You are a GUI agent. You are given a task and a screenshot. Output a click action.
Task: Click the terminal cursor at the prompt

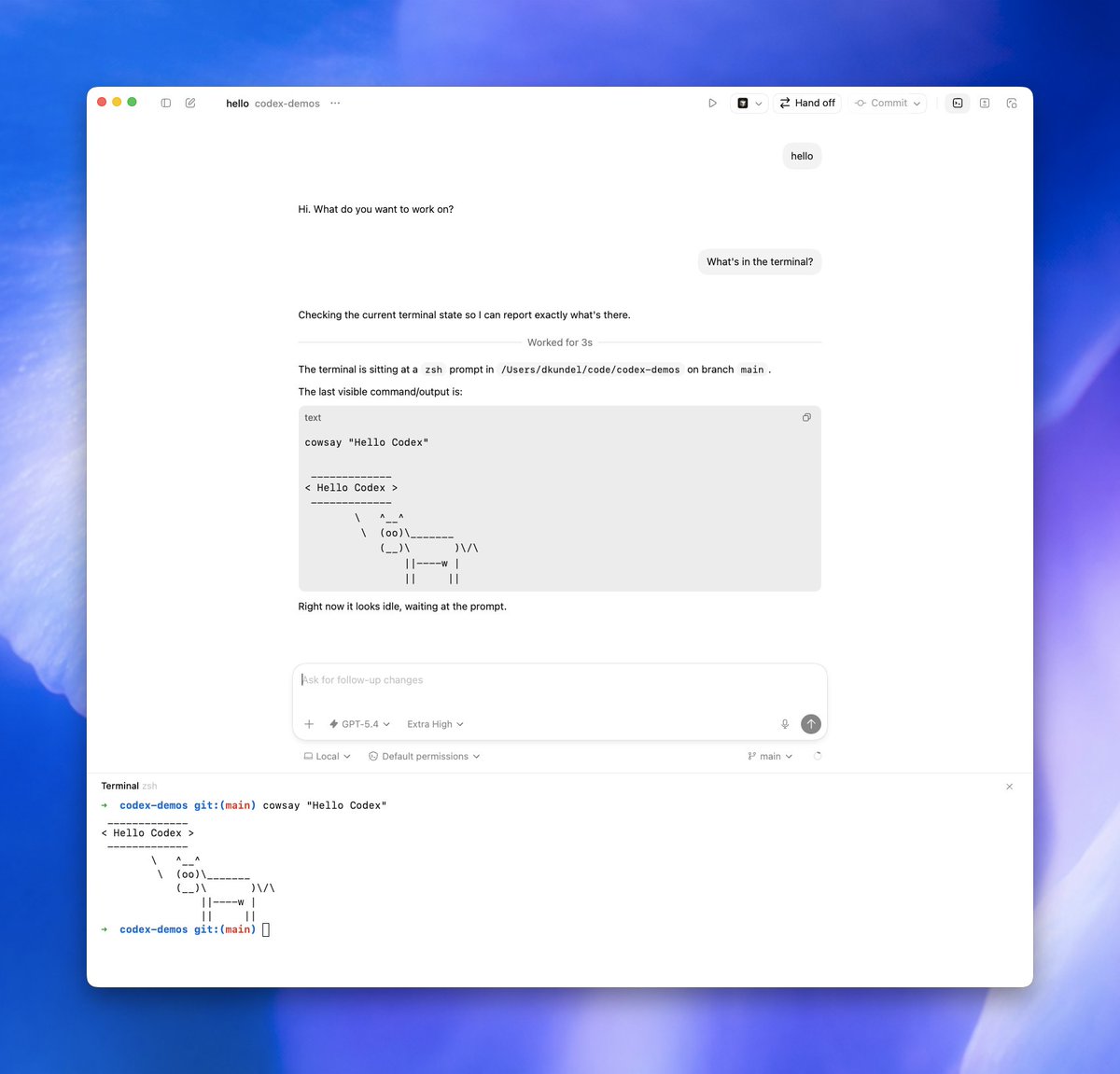[266, 929]
